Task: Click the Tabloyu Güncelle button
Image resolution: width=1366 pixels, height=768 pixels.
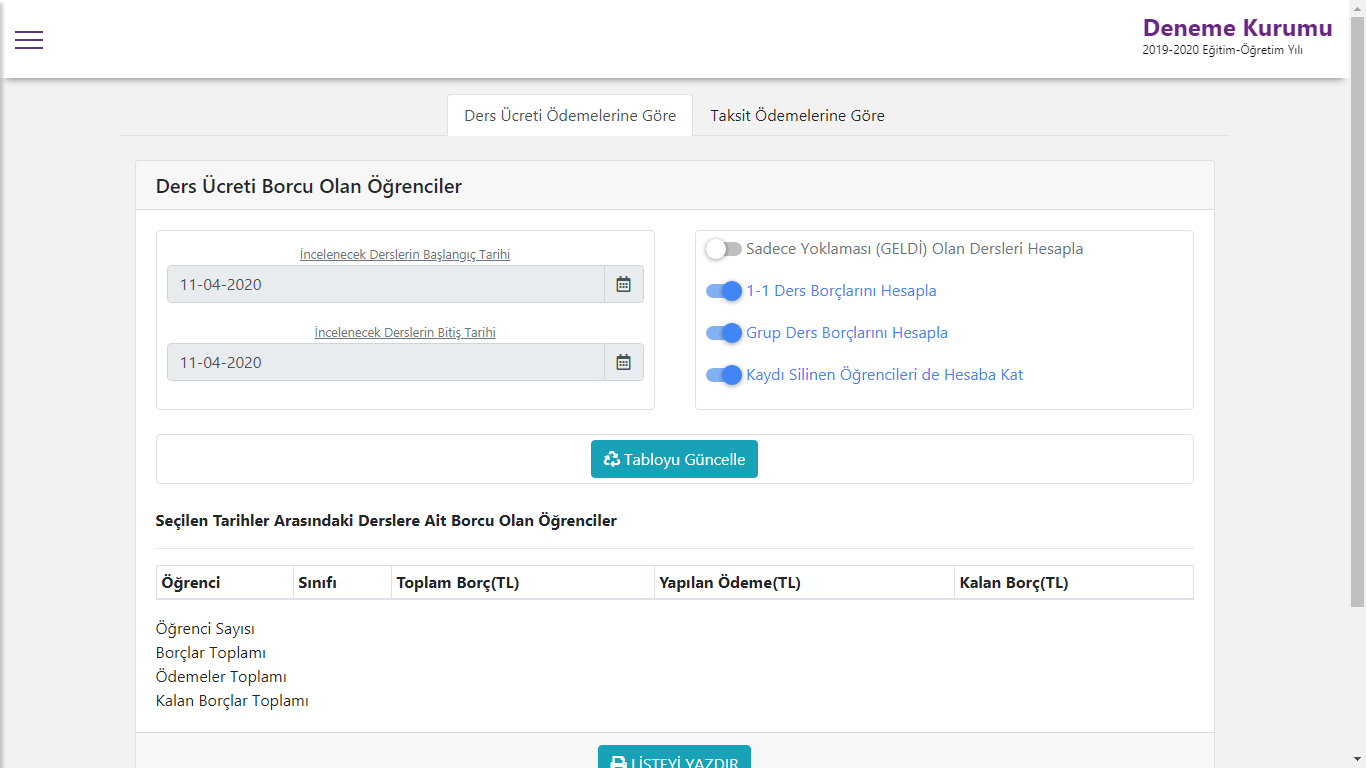Action: point(674,459)
